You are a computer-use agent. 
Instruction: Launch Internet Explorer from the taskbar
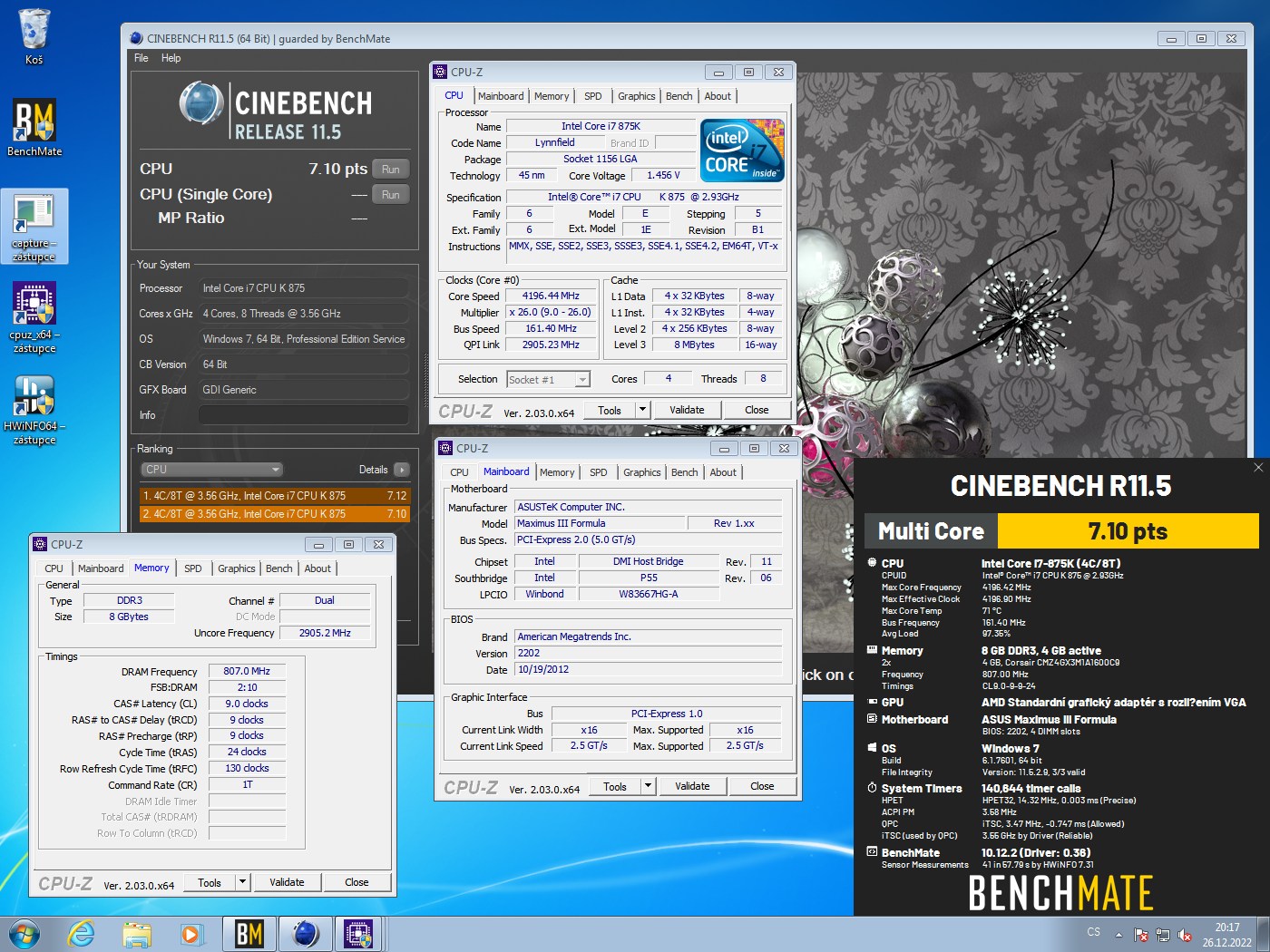tap(81, 934)
